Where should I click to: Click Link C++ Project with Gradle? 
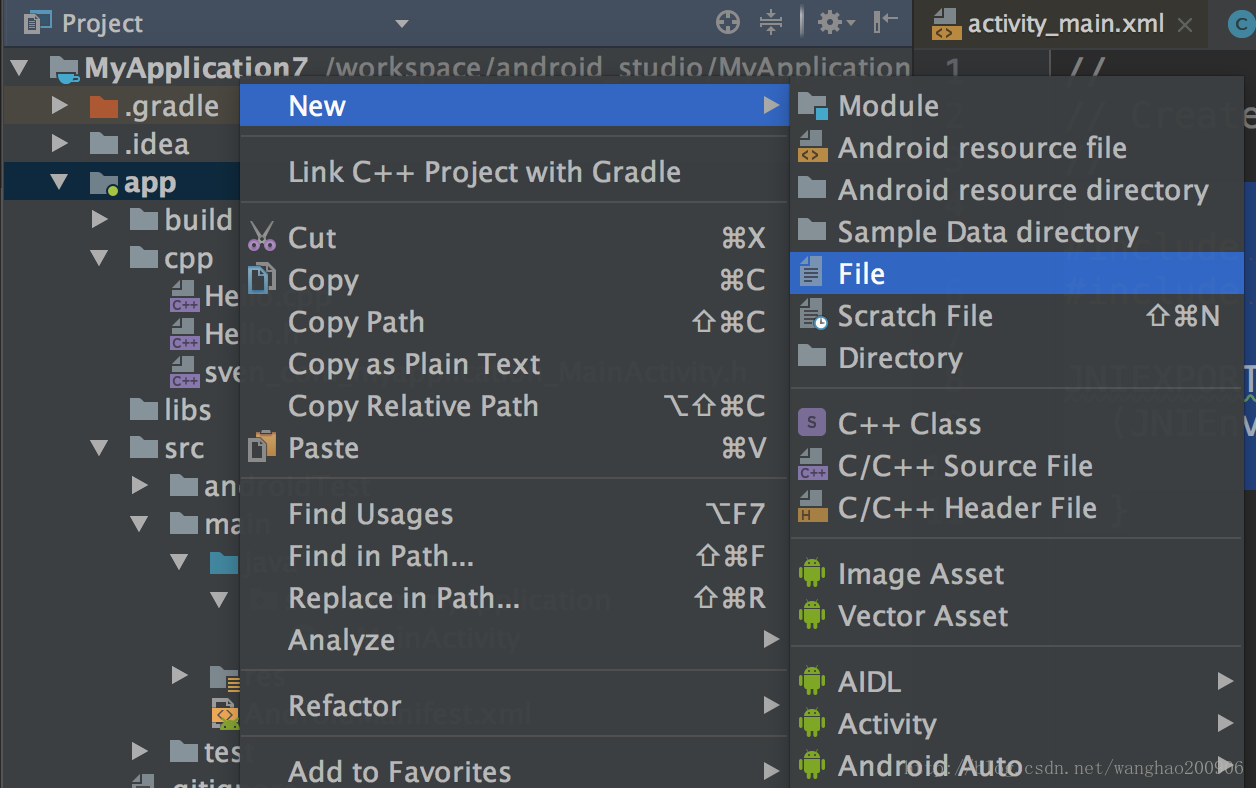tap(484, 172)
